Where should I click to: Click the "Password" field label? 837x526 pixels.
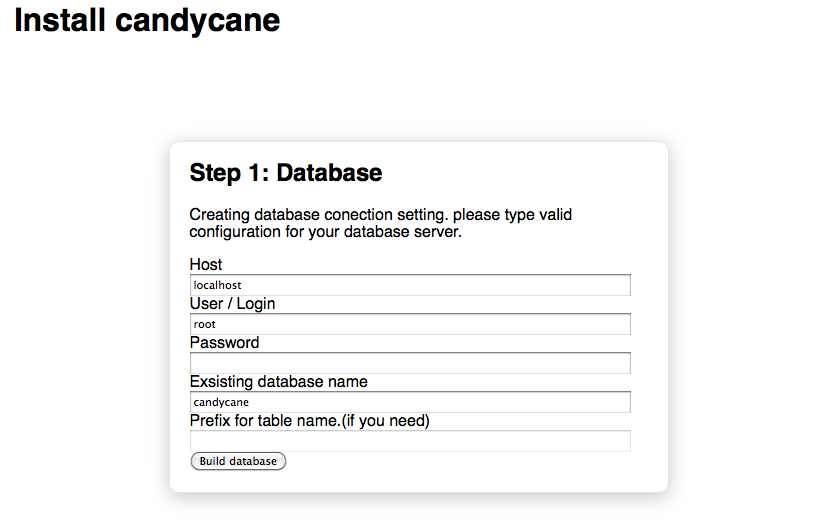click(x=224, y=343)
